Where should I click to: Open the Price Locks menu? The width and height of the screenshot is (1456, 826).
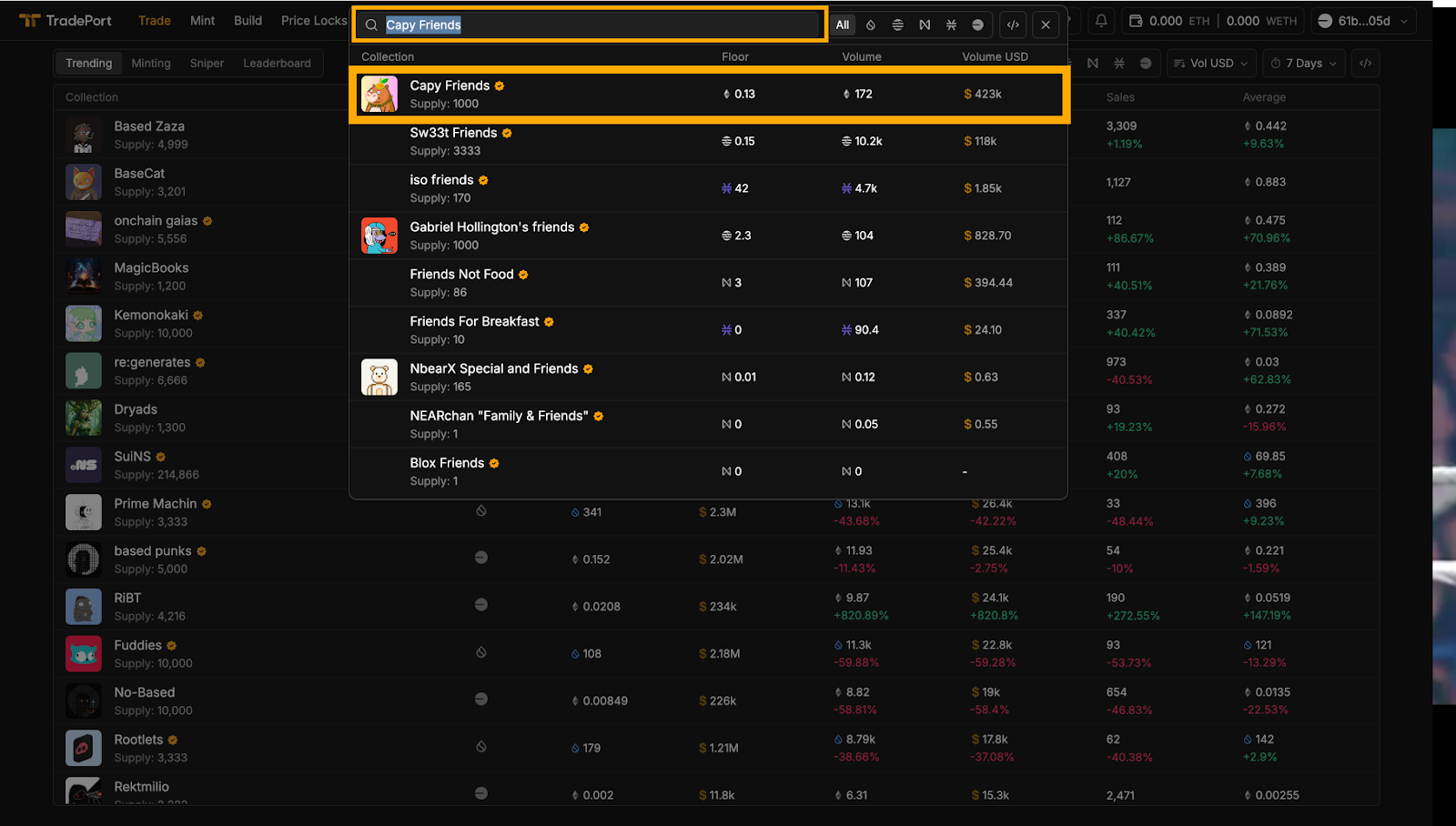coord(314,20)
